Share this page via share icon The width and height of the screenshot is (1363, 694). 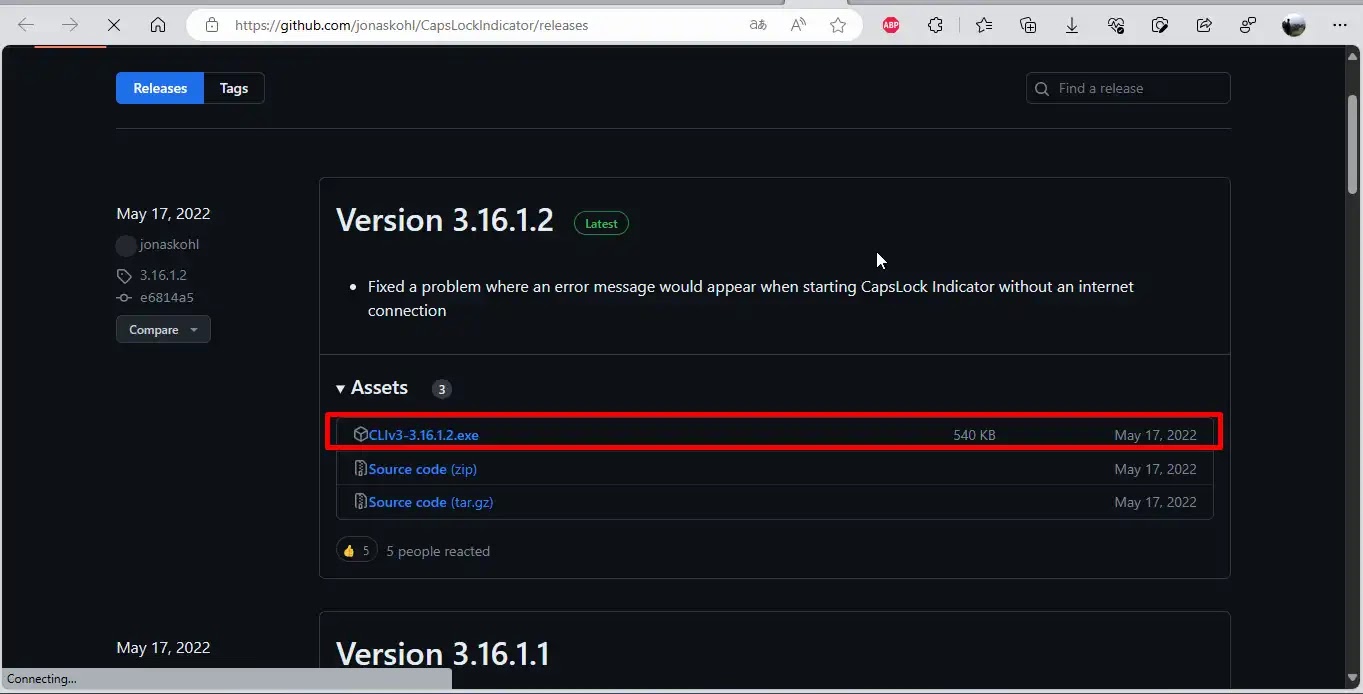1204,25
